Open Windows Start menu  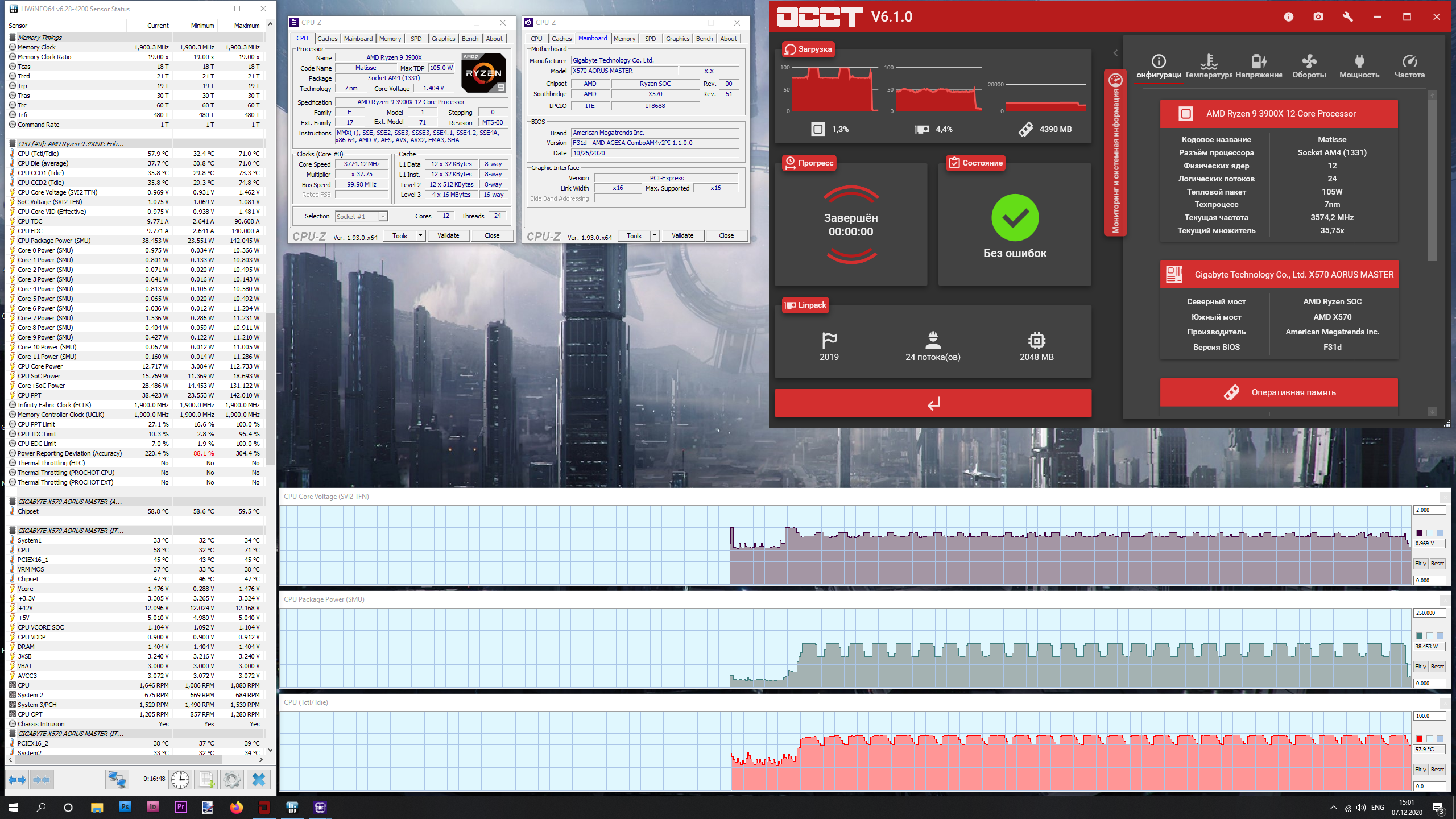pyautogui.click(x=14, y=806)
